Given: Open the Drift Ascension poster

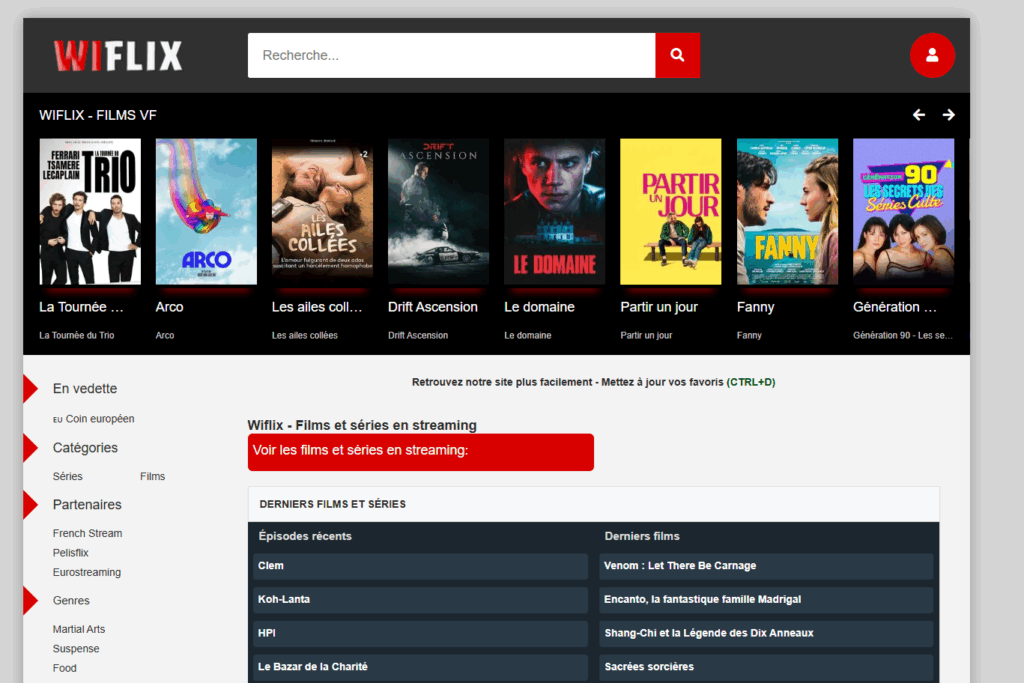Looking at the screenshot, I should (x=438, y=212).
